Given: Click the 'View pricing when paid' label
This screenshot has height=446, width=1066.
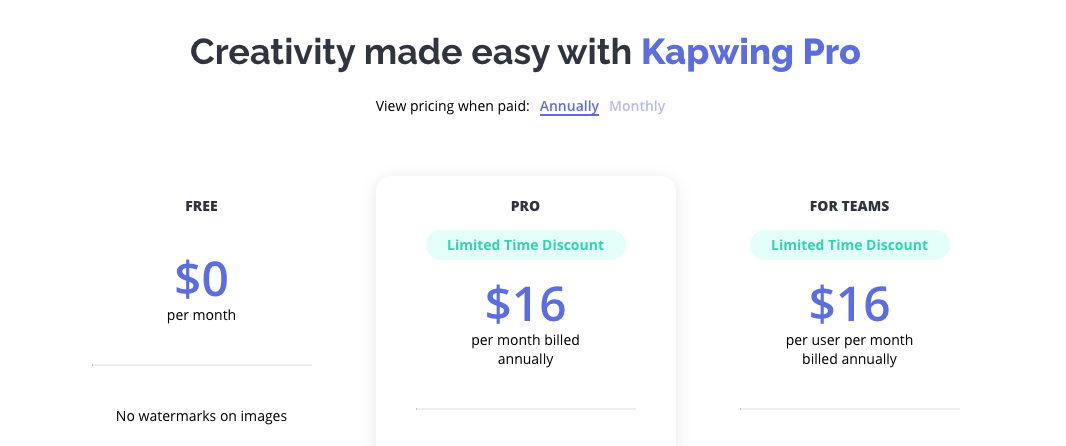Looking at the screenshot, I should pos(452,106).
